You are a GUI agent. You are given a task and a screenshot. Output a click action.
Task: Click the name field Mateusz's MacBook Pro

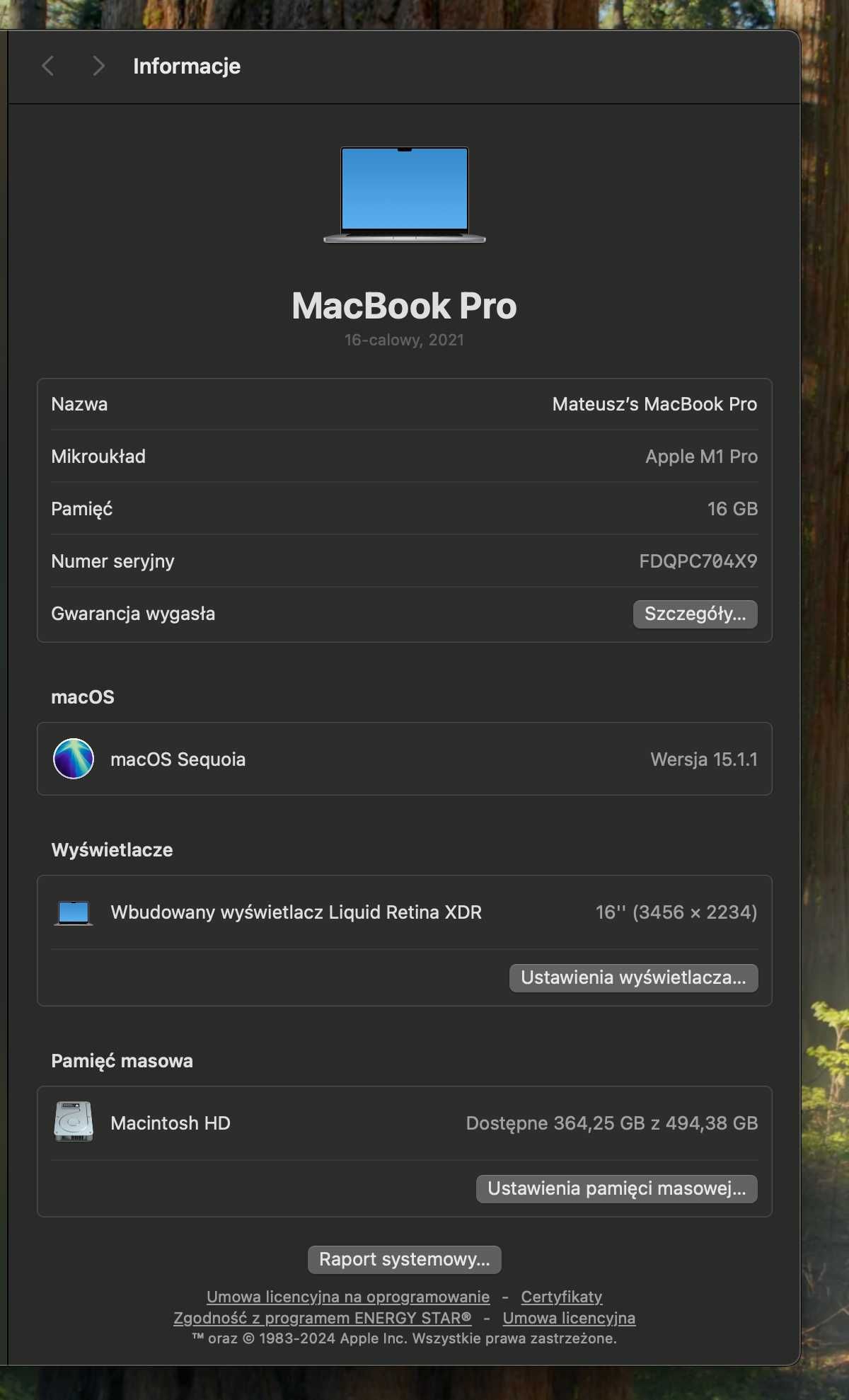point(654,404)
